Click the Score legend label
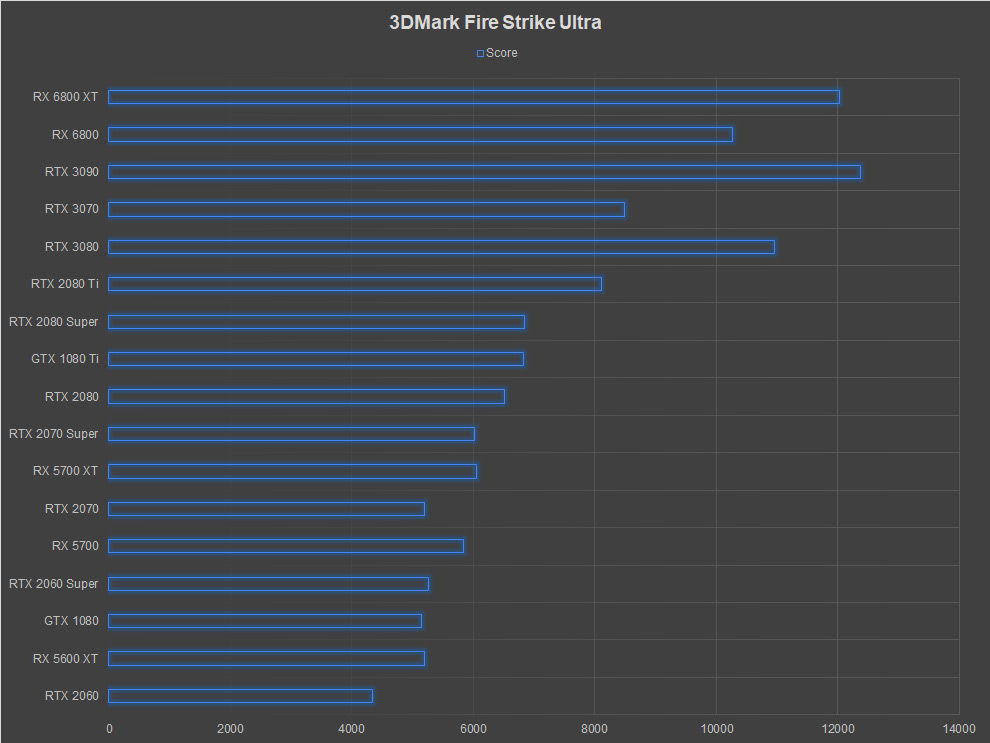This screenshot has height=743, width=990. (x=502, y=53)
